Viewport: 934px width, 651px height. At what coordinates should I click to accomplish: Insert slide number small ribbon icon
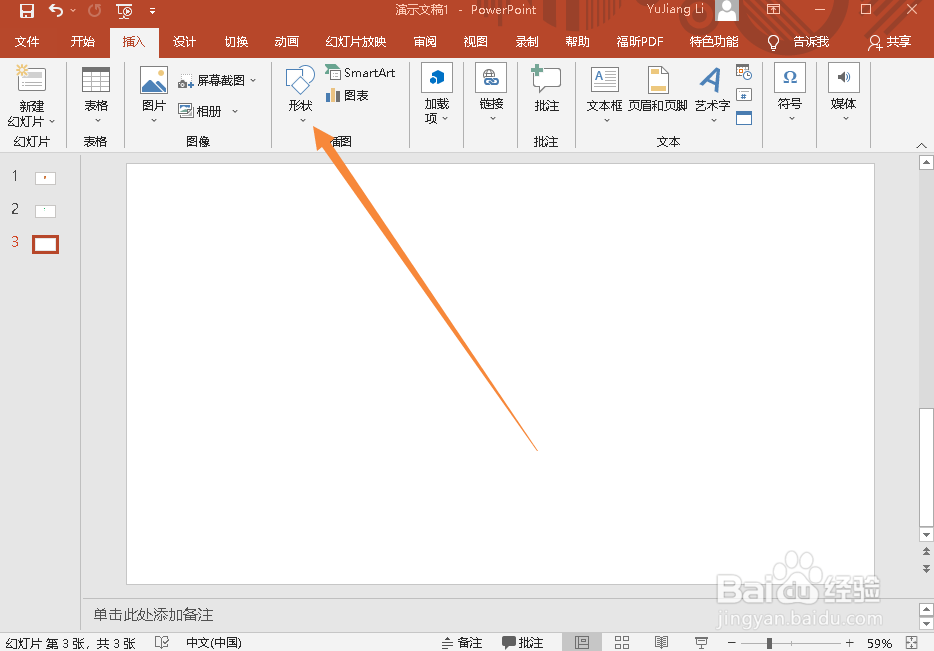click(x=744, y=95)
